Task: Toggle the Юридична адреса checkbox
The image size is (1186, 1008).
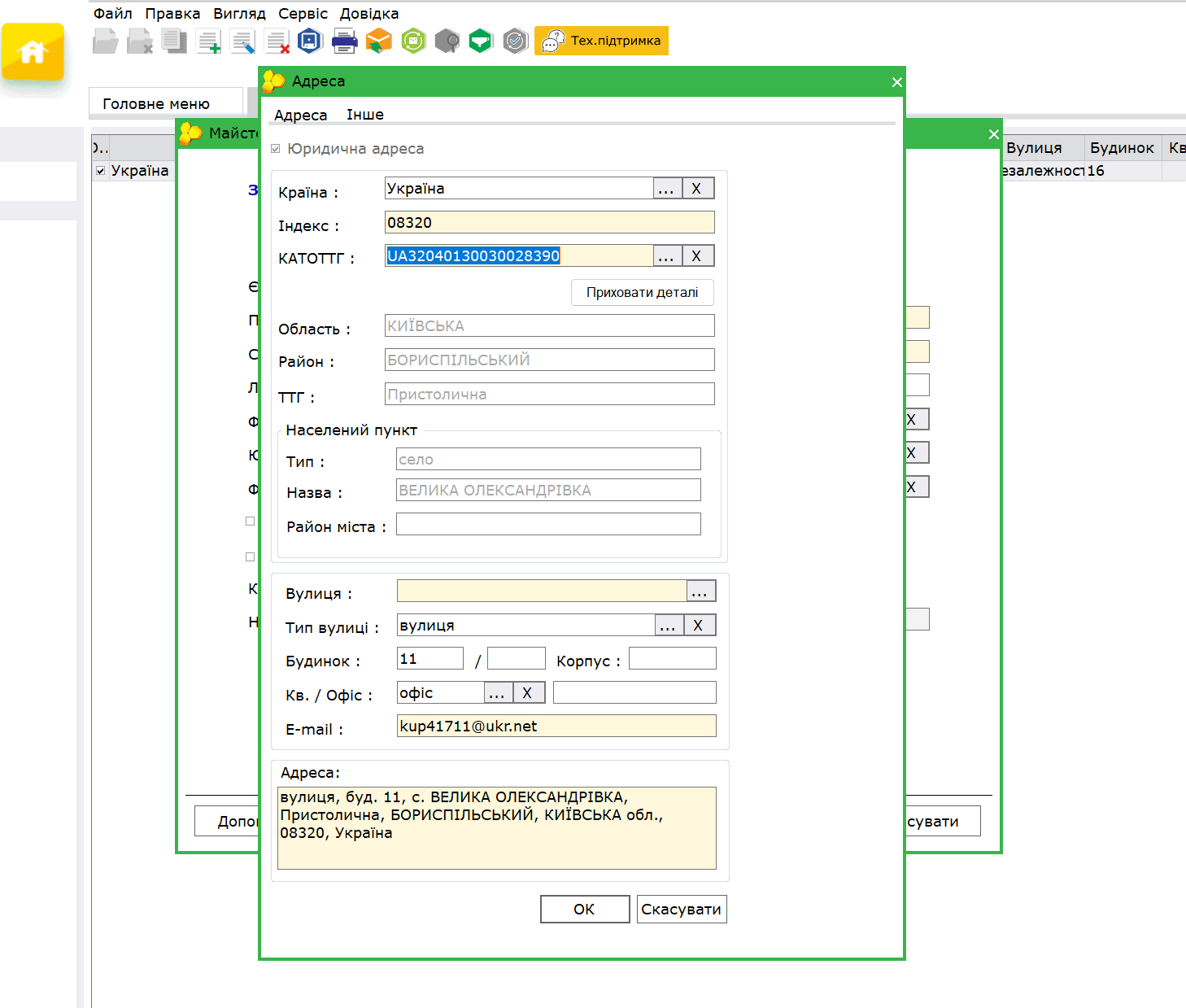Action: [x=276, y=149]
